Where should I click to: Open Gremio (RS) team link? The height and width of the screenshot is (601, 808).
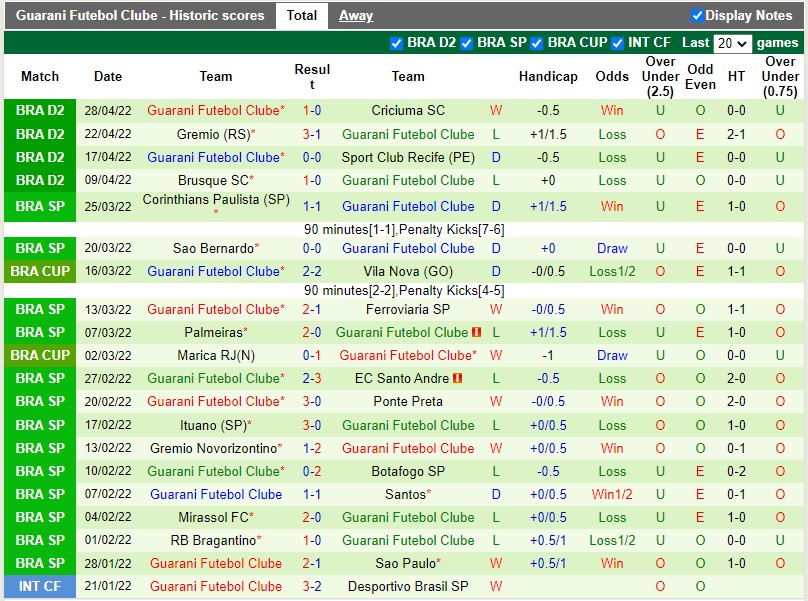pos(213,135)
